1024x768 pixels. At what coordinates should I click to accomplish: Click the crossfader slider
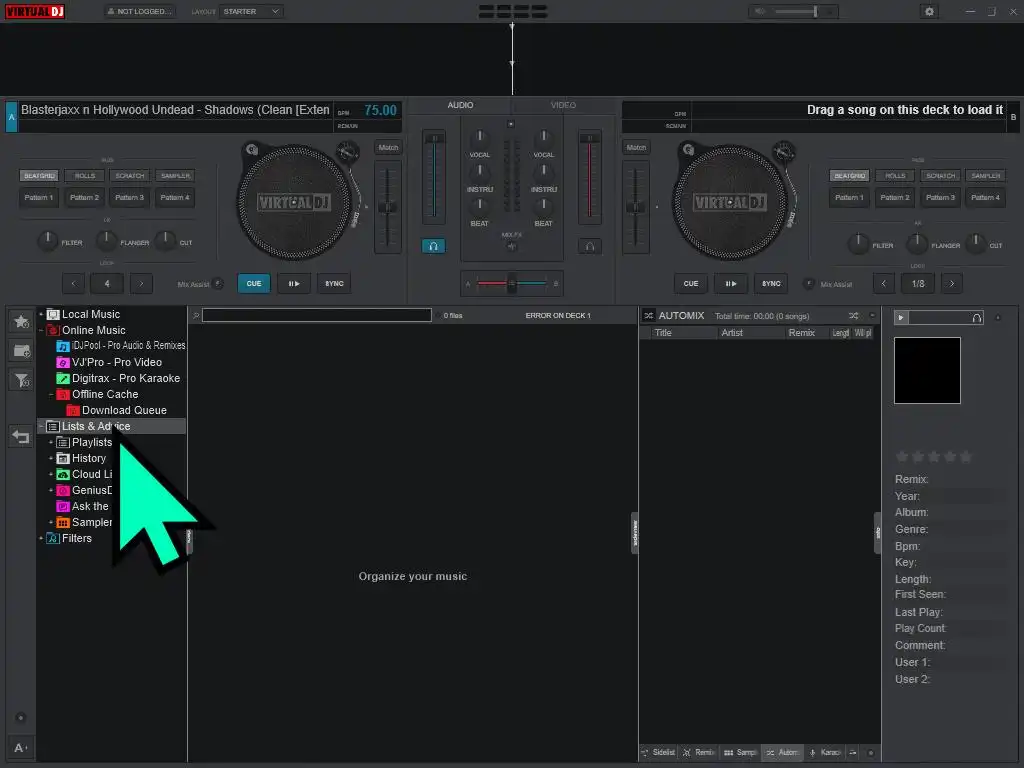pos(511,283)
